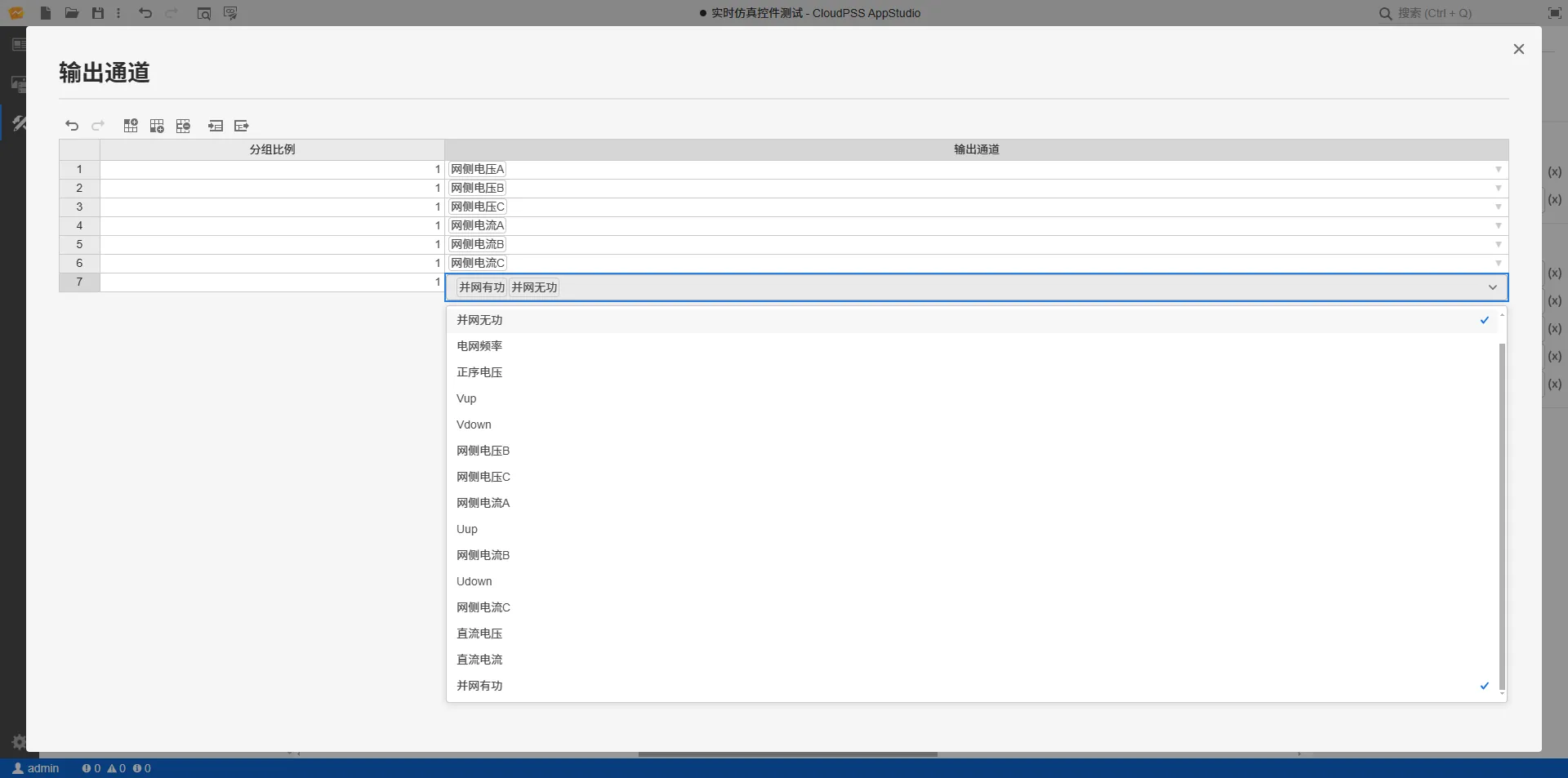Toggle fullscreen icon at top right
Image resolution: width=1568 pixels, height=778 pixels.
point(1555,13)
